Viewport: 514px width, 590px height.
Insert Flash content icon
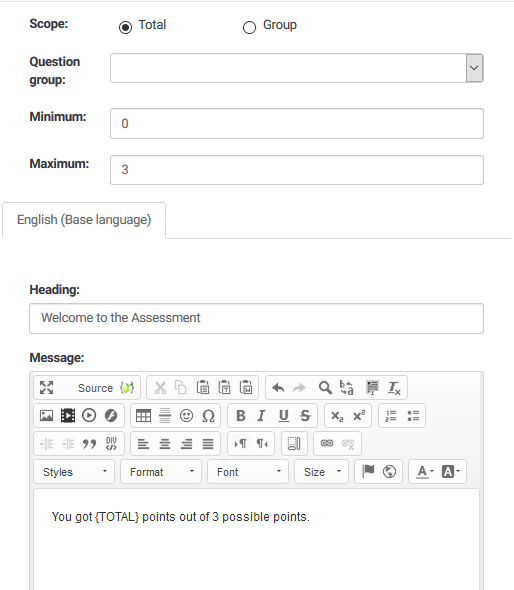pyautogui.click(x=111, y=415)
